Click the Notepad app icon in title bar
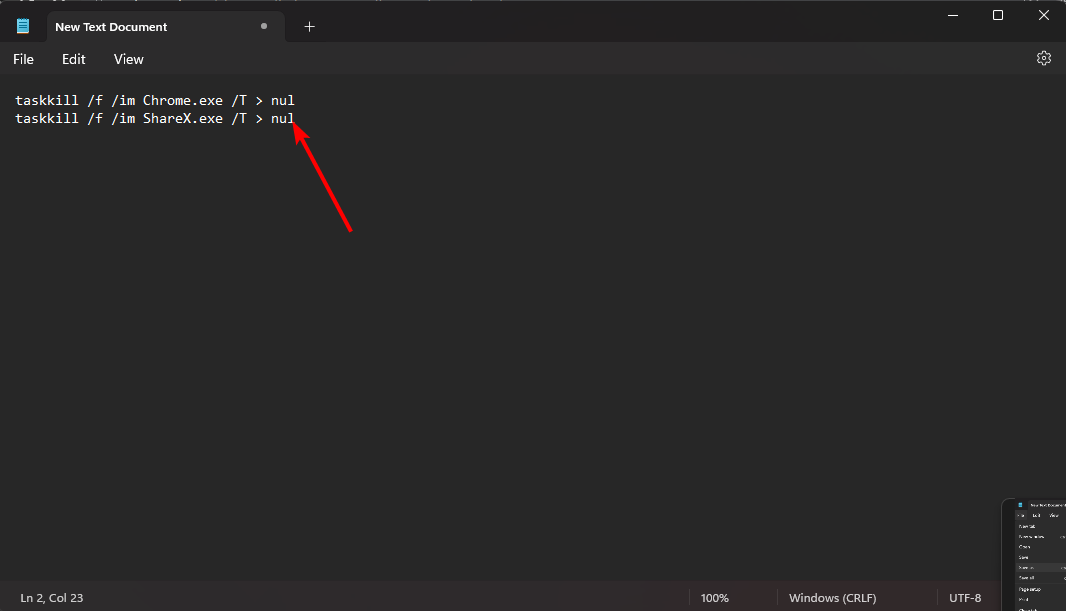The image size is (1066, 611). (x=23, y=27)
